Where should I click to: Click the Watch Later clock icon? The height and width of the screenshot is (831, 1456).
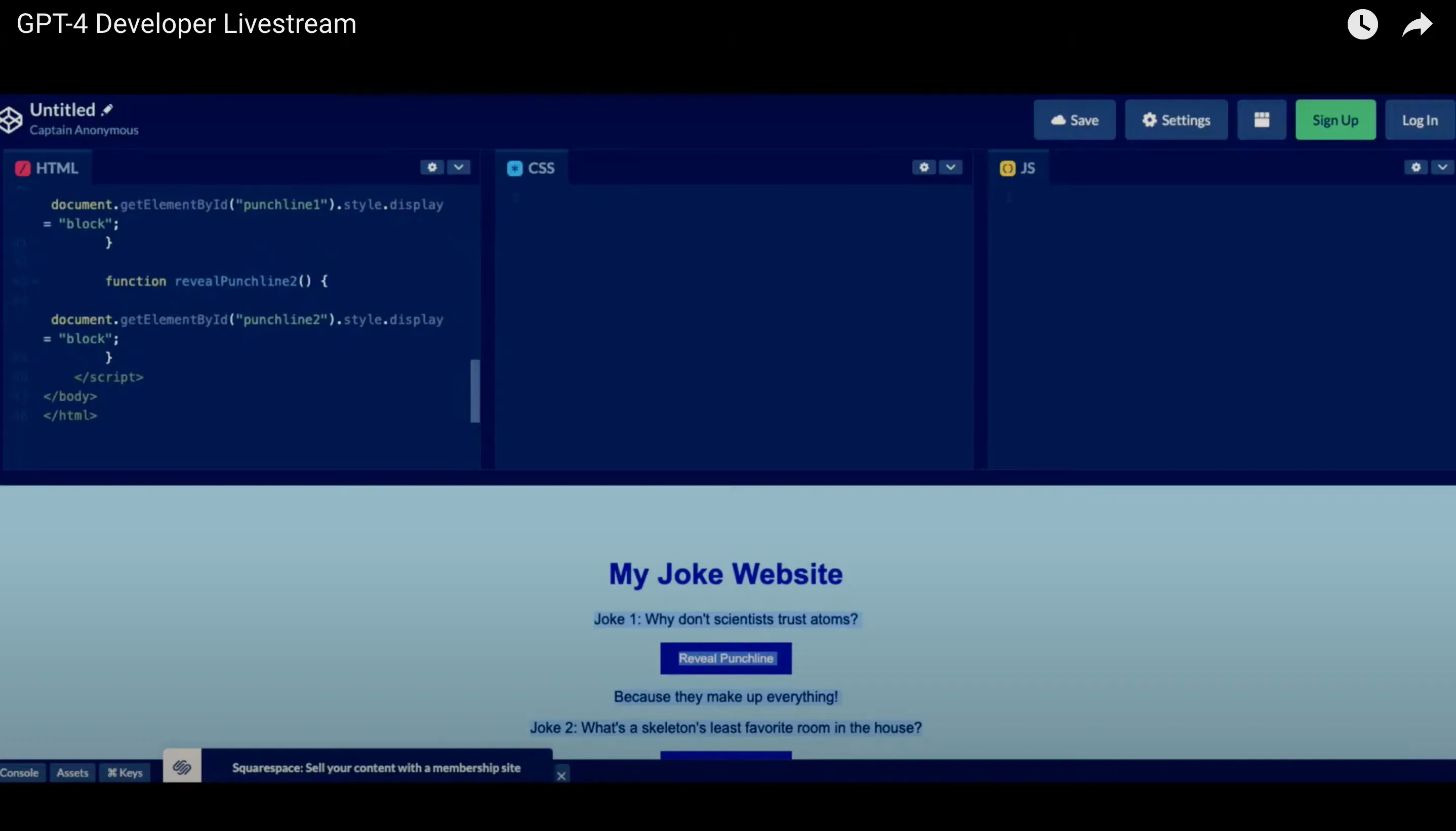(1362, 24)
